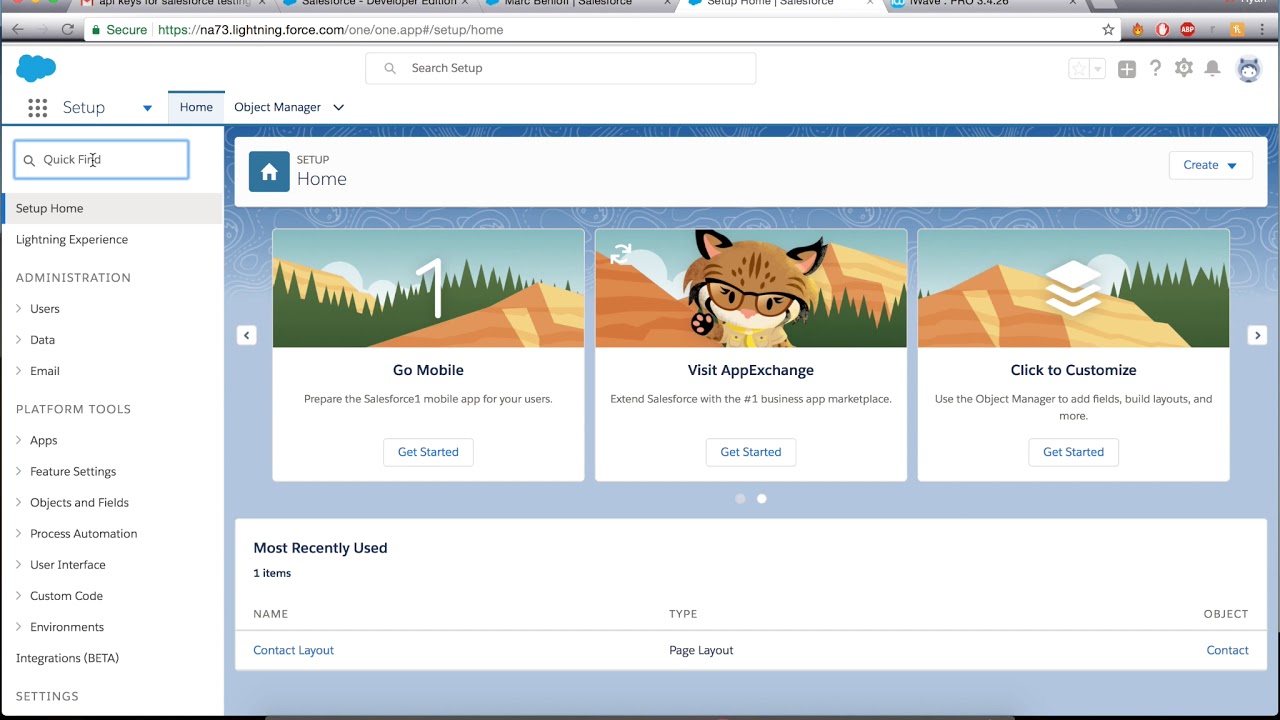This screenshot has height=720, width=1280.
Task: Expand the Feature Settings node
Action: pos(19,471)
